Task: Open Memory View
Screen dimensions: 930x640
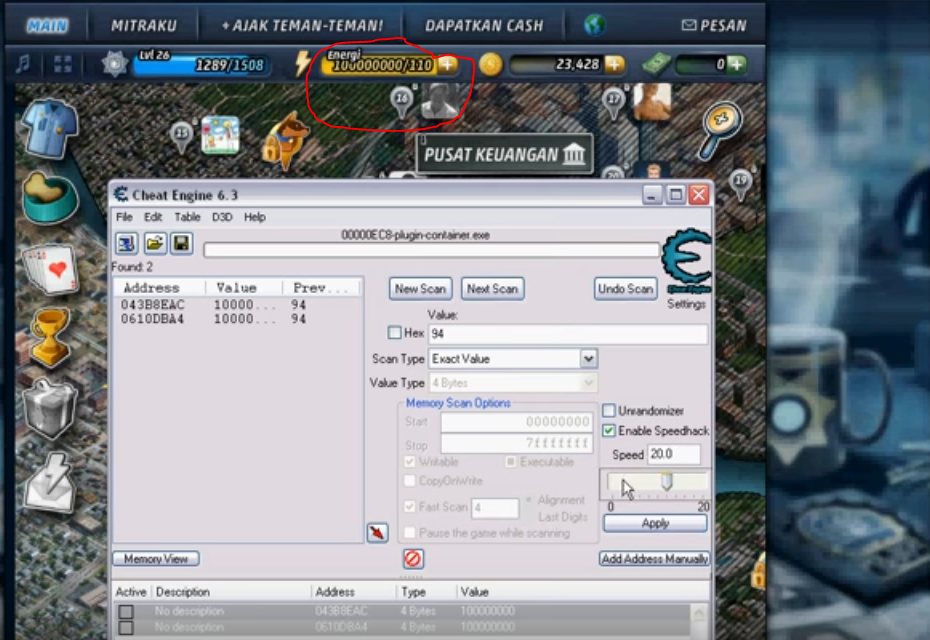Action: (156, 559)
